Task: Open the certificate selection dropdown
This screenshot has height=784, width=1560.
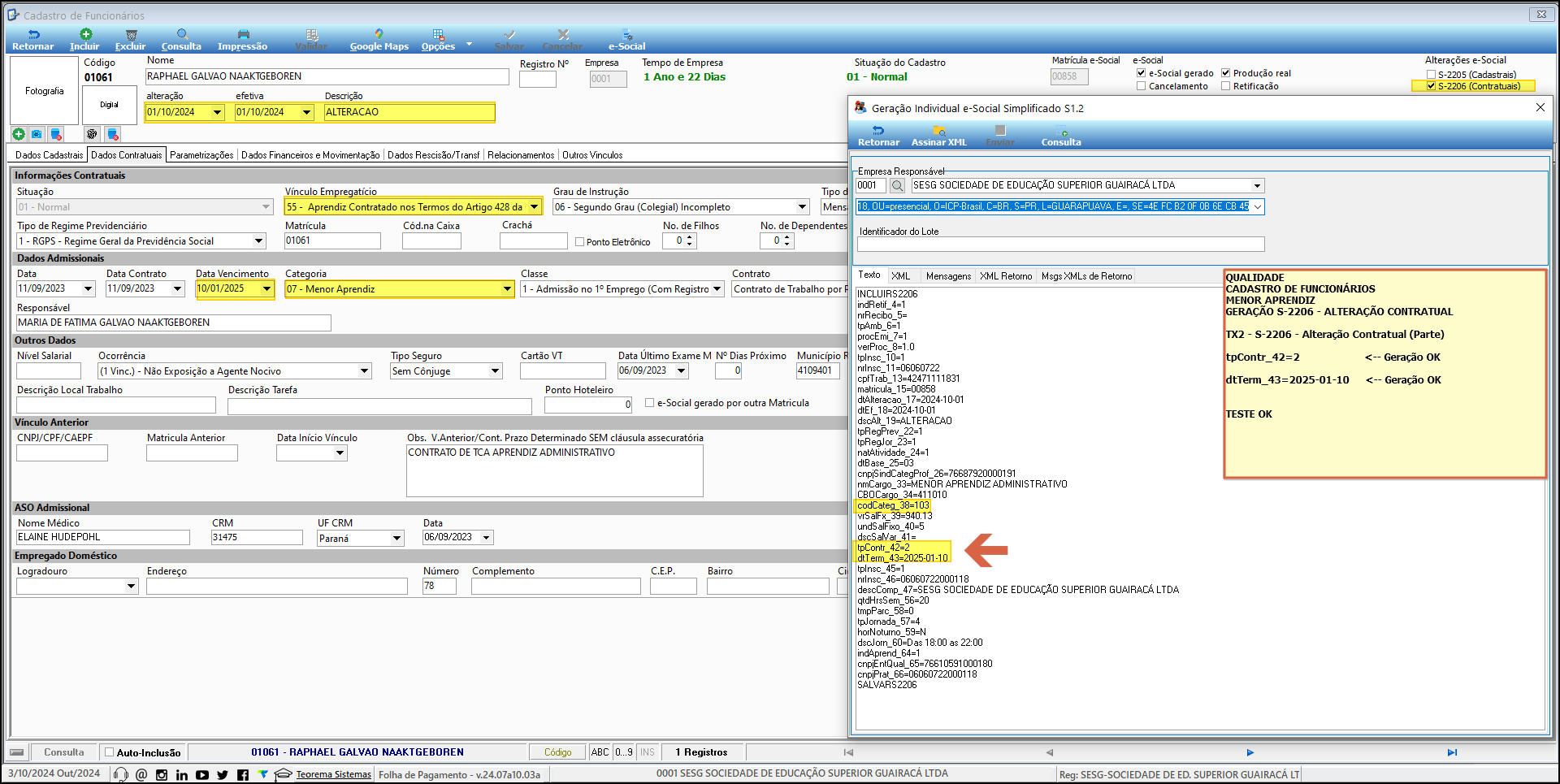Action: pos(1258,207)
